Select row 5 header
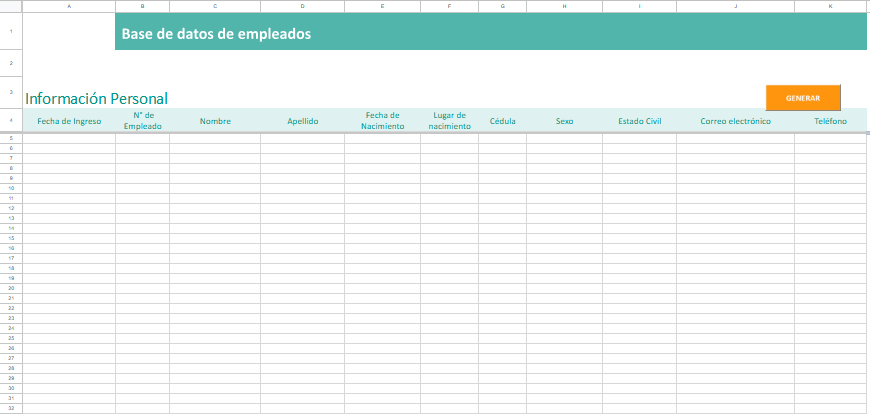Viewport: 870px width, 414px height. pyautogui.click(x=11, y=138)
